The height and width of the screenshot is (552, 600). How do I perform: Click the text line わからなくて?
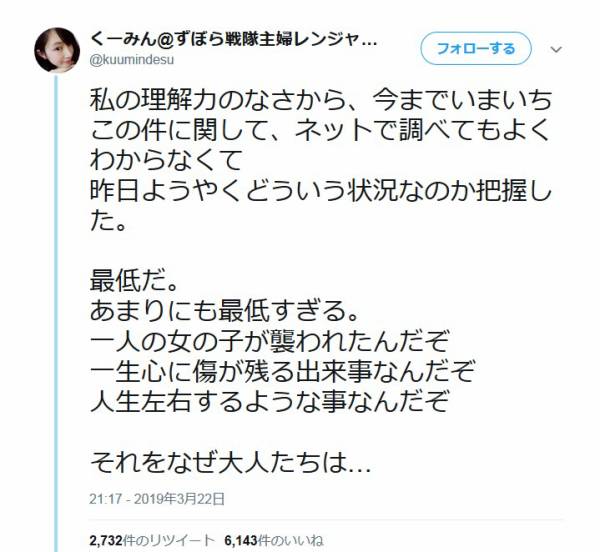click(x=166, y=160)
